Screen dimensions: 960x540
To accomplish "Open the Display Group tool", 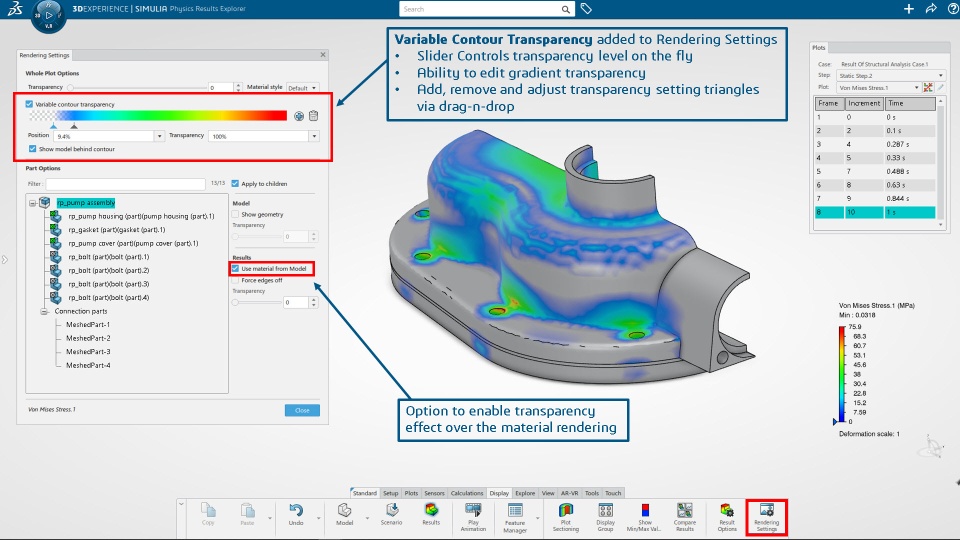I will (x=606, y=517).
